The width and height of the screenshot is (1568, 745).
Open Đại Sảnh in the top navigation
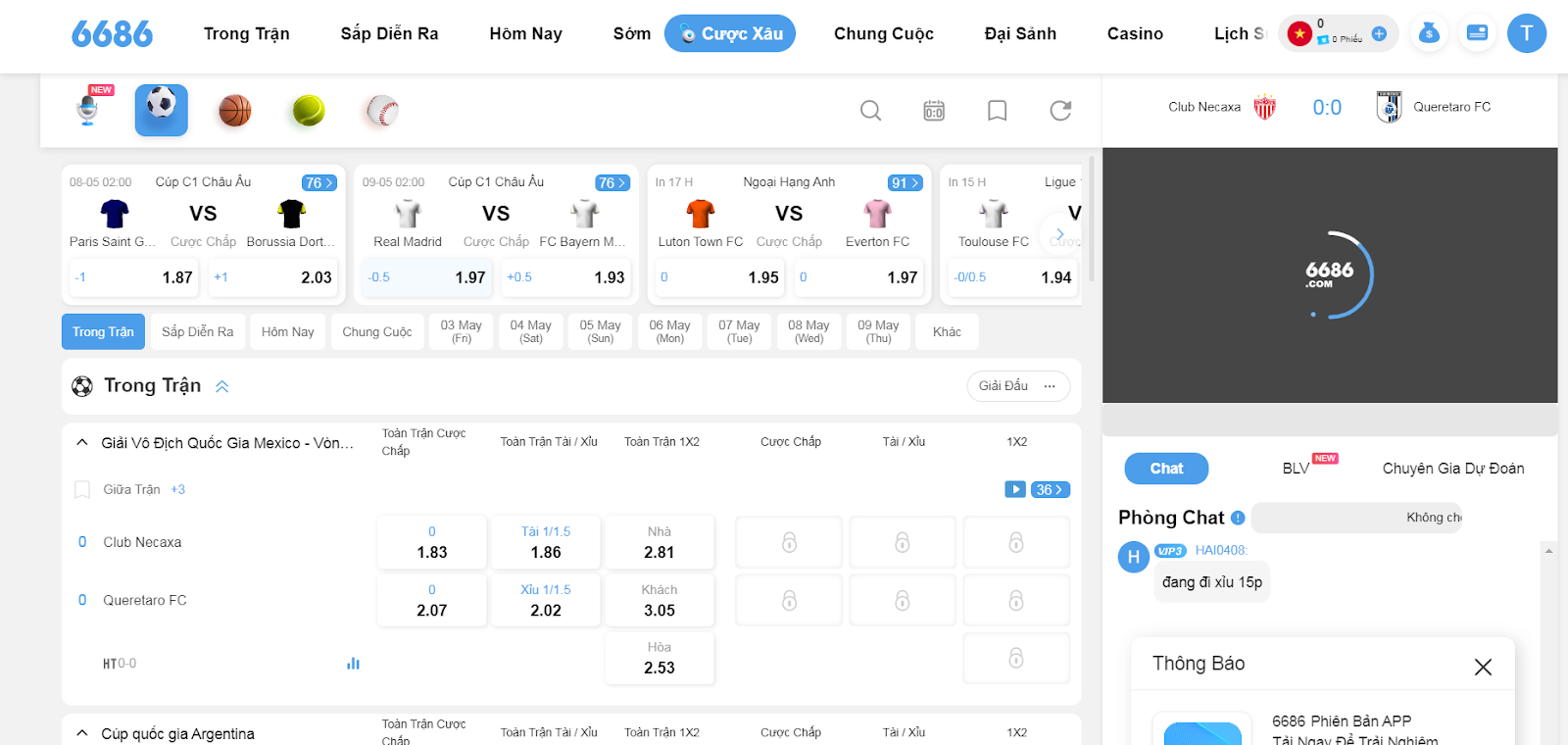[x=1020, y=34]
